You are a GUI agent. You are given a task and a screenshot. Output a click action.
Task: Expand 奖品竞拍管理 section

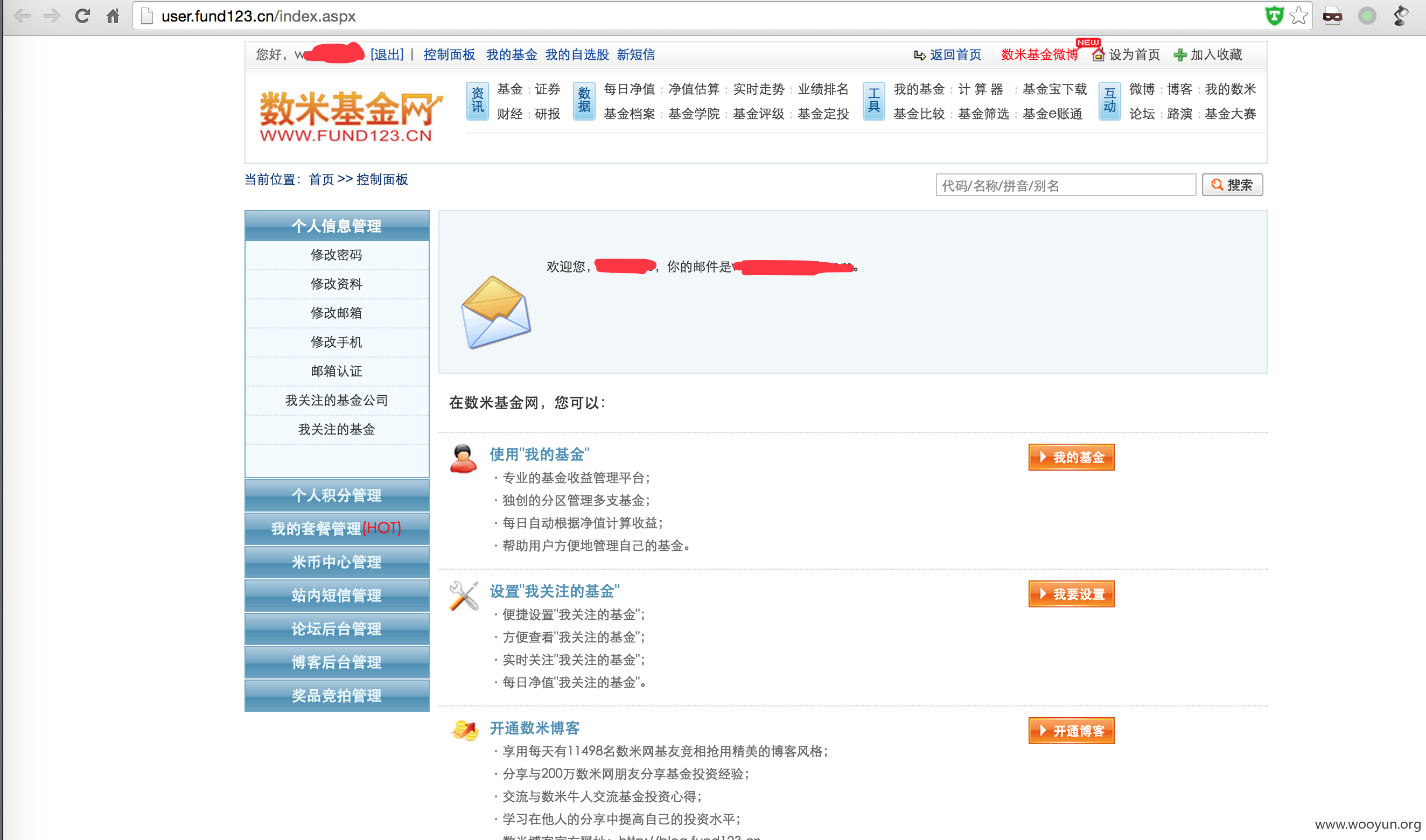tap(337, 696)
